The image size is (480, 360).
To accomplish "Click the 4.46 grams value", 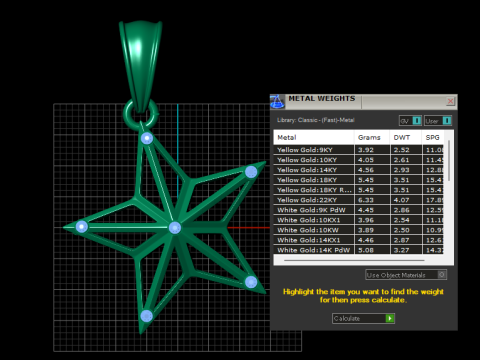I will coord(366,240).
